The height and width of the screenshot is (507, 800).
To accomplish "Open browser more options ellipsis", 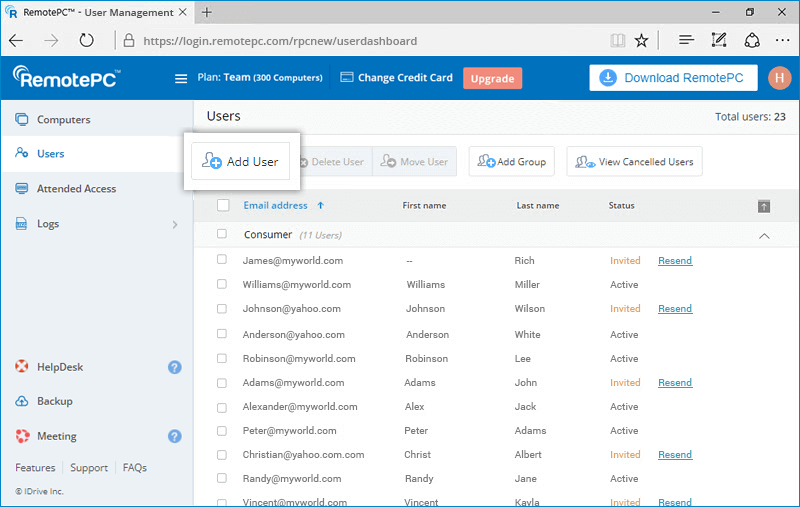I will click(782, 40).
